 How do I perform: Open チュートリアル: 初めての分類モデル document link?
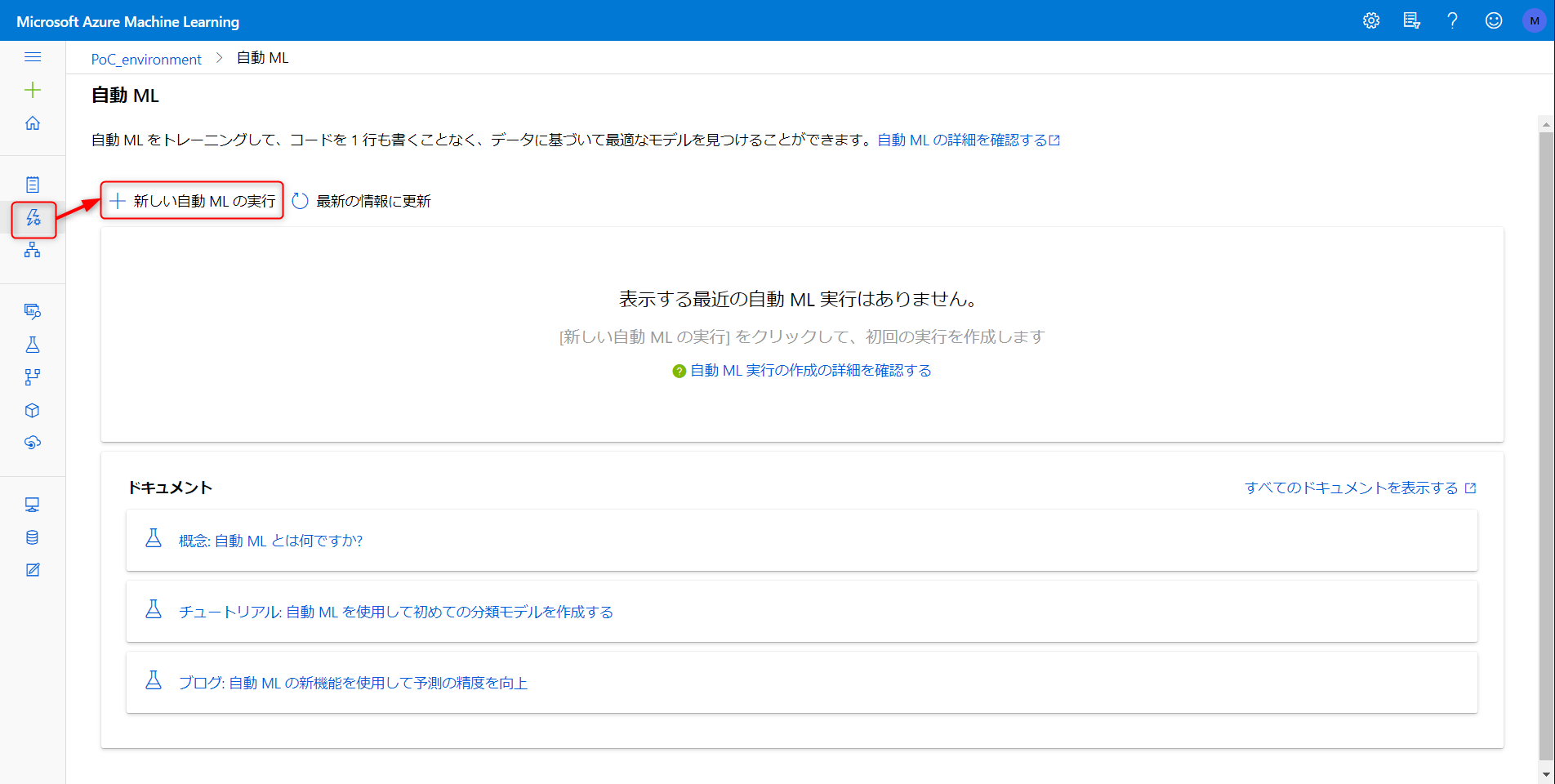tap(395, 612)
